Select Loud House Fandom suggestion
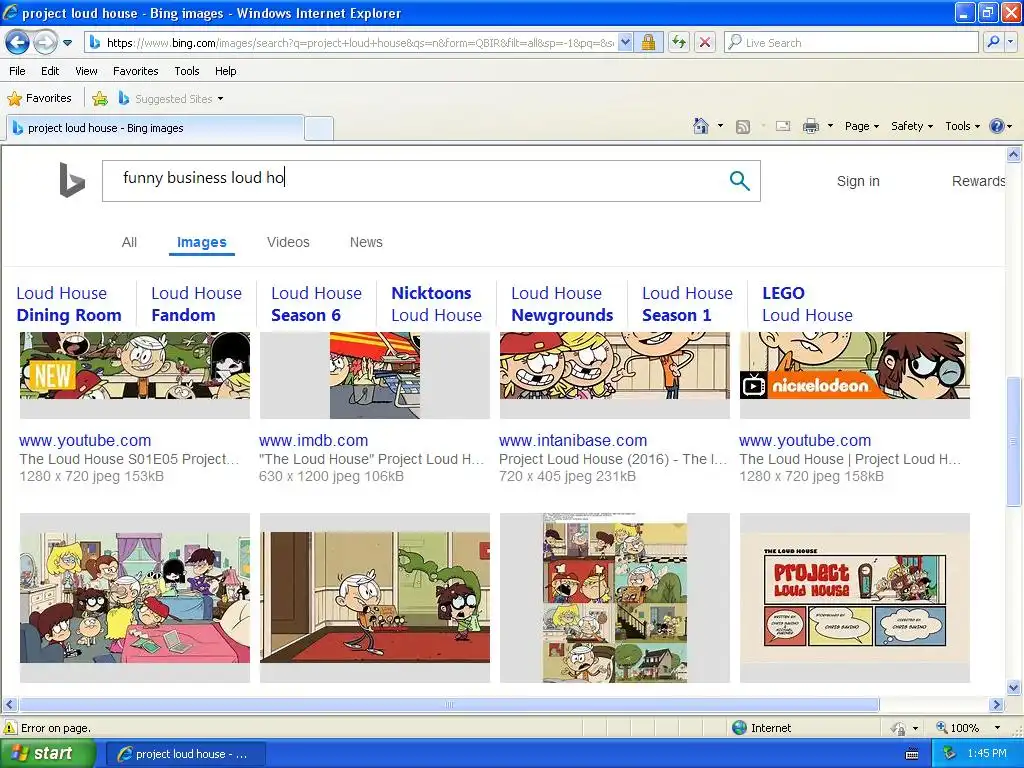The height and width of the screenshot is (768, 1024). pyautogui.click(x=196, y=304)
